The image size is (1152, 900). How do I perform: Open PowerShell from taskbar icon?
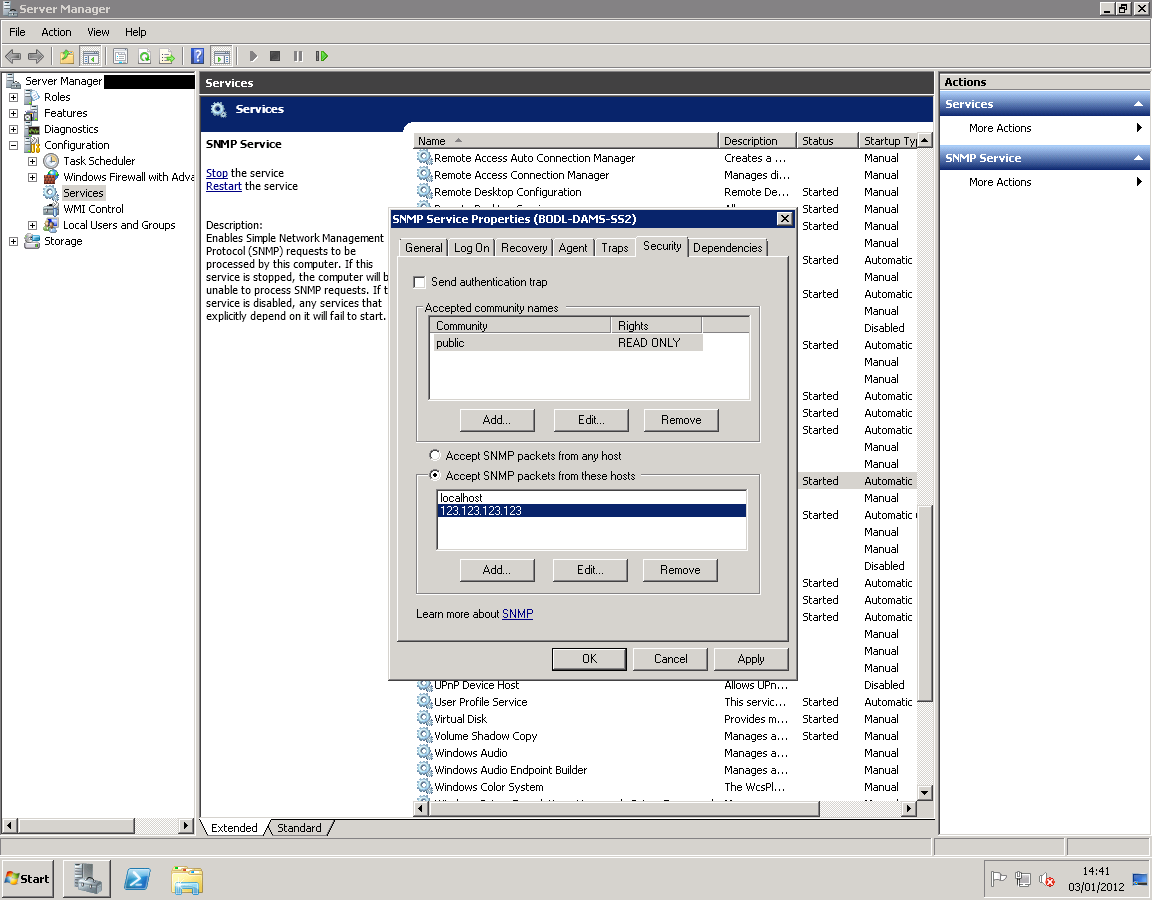click(137, 879)
